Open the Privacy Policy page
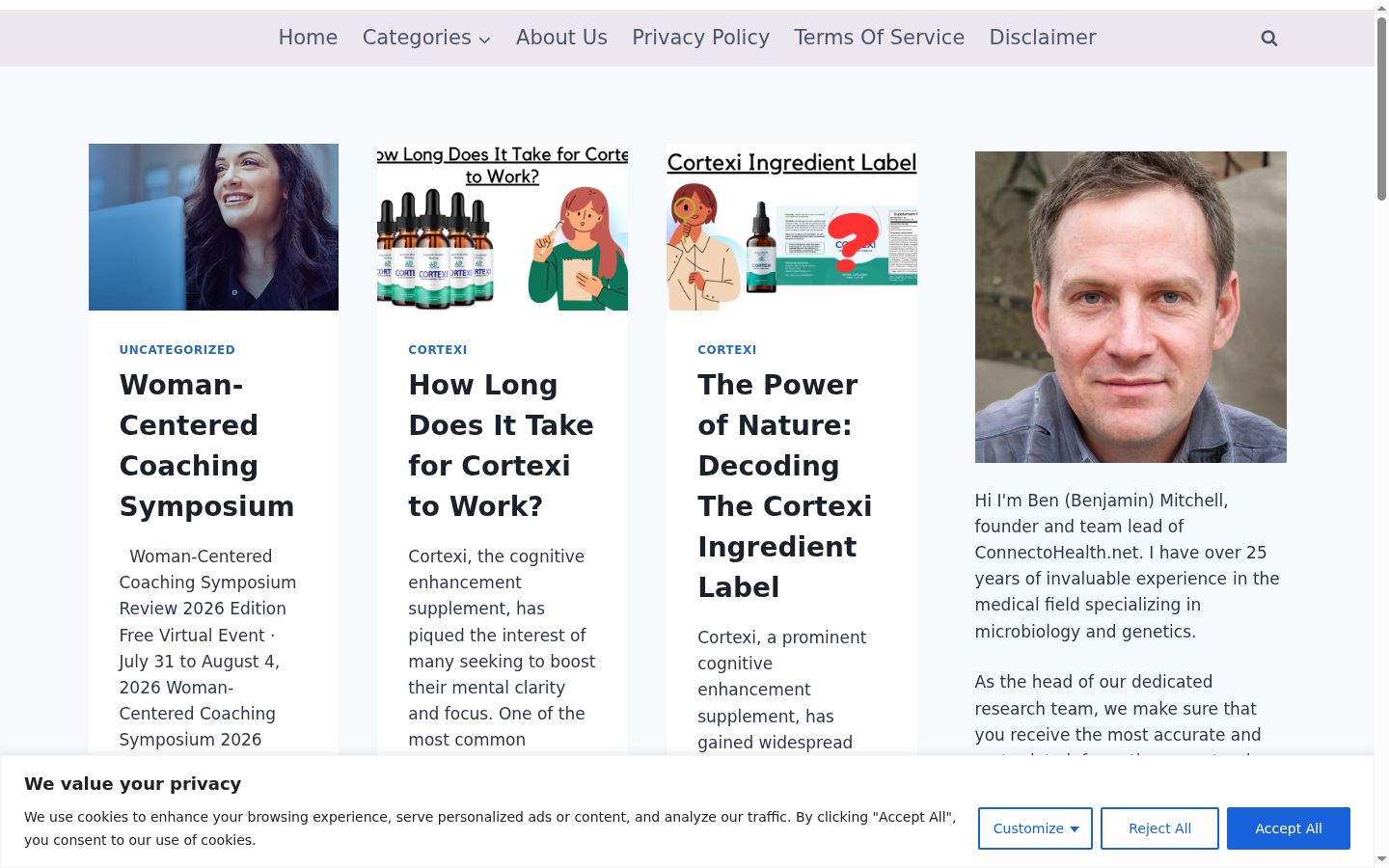Viewport: 1389px width, 868px height. click(700, 38)
